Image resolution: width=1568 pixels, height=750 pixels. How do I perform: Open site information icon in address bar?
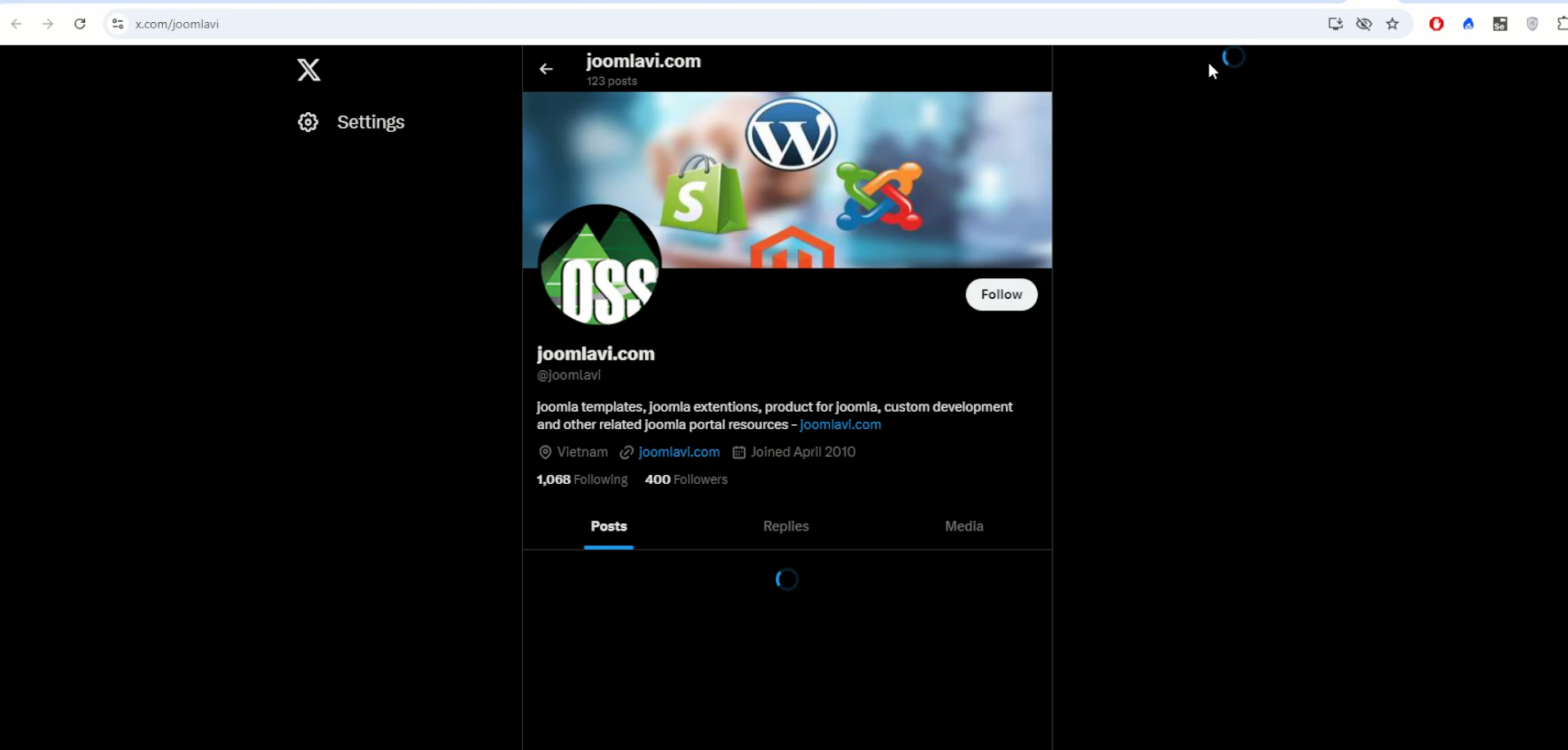[118, 24]
